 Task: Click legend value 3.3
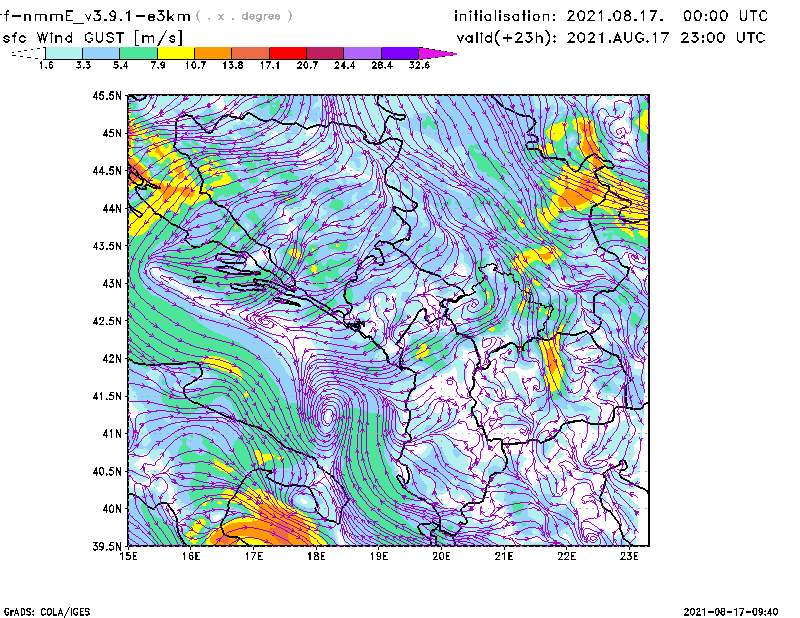83,65
